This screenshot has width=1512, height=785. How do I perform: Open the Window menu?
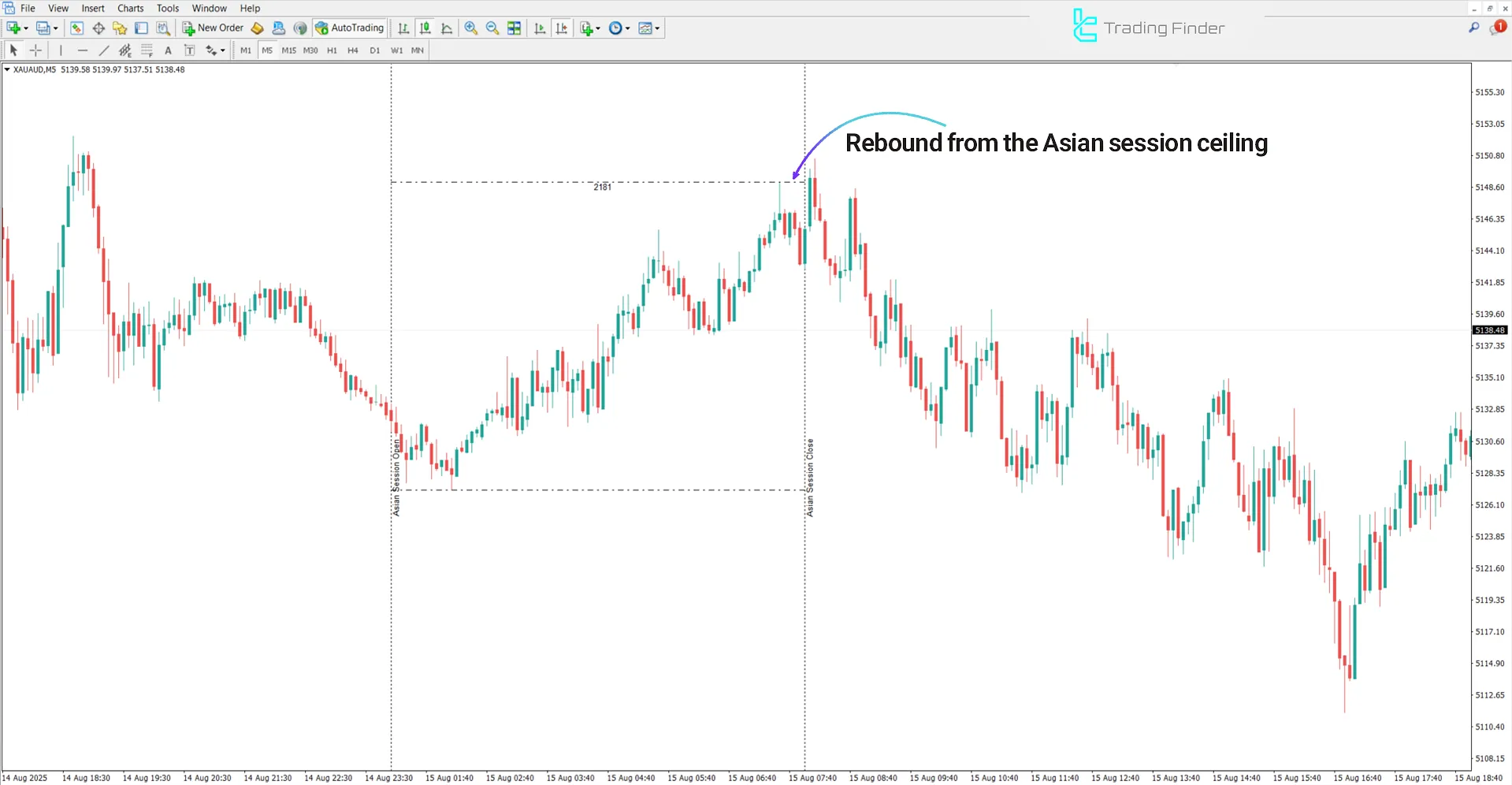pyautogui.click(x=210, y=9)
